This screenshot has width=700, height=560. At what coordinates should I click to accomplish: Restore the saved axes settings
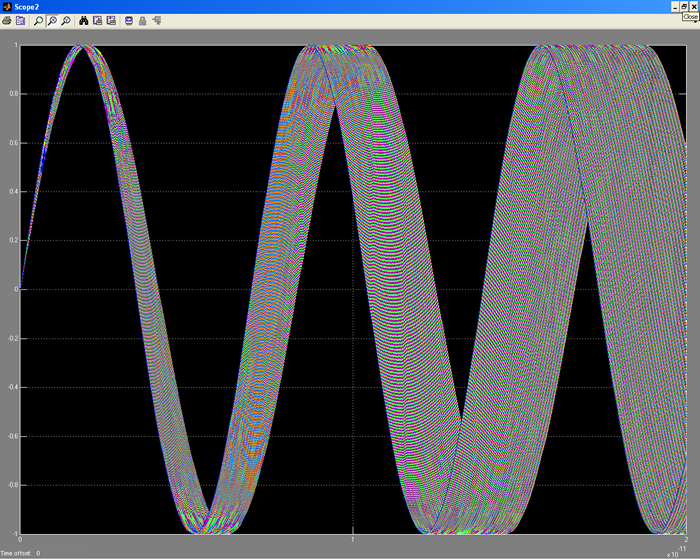coord(111,20)
